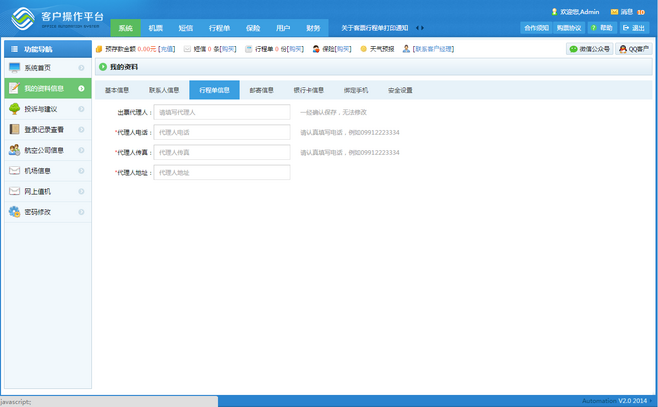This screenshot has width=658, height=407.
Task: Click the 密码修改 gear icon
Action: point(14,212)
